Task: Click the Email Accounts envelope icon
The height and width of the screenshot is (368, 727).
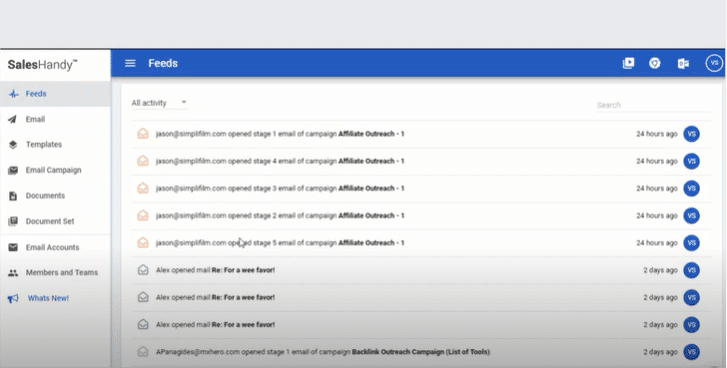Action: click(x=13, y=247)
